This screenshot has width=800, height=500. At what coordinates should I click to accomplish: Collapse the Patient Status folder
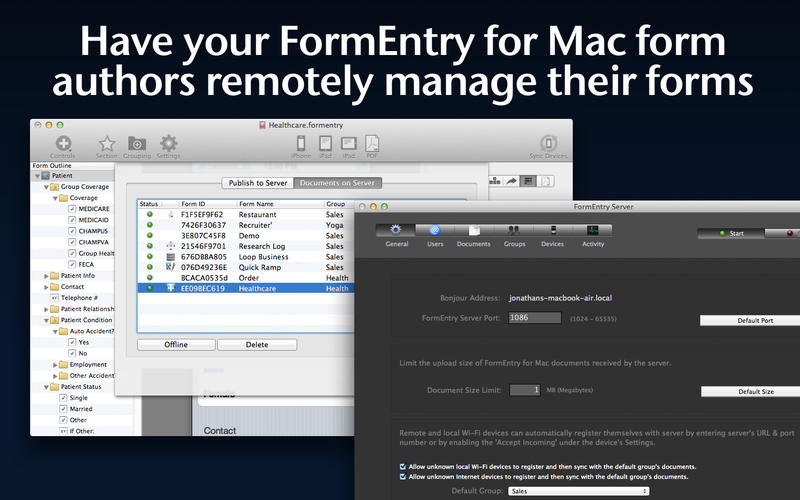[x=46, y=387]
